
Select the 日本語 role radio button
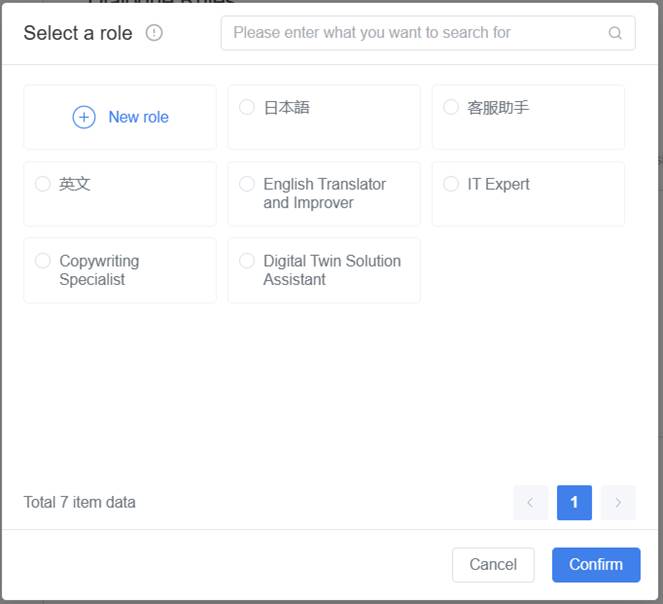pos(247,107)
